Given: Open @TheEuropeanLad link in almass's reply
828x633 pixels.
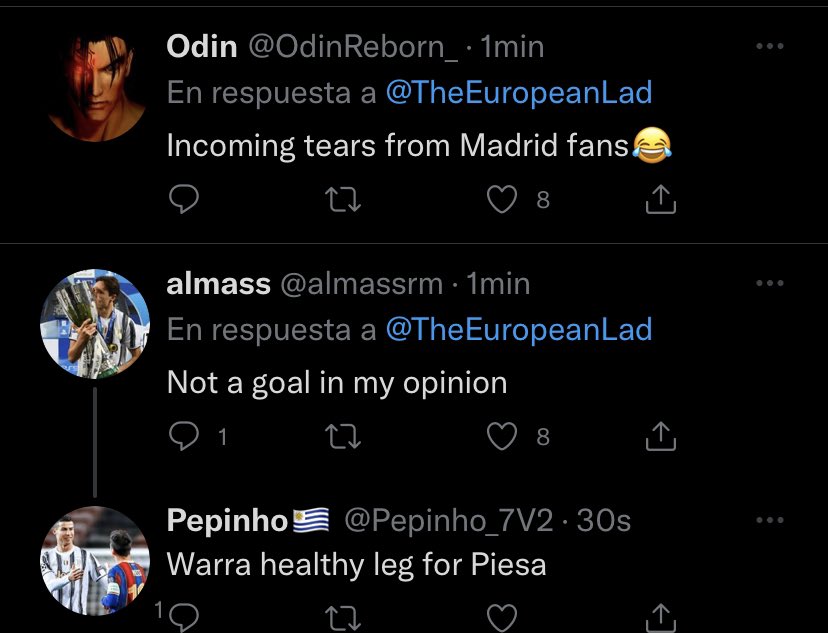Looking at the screenshot, I should click(519, 329).
